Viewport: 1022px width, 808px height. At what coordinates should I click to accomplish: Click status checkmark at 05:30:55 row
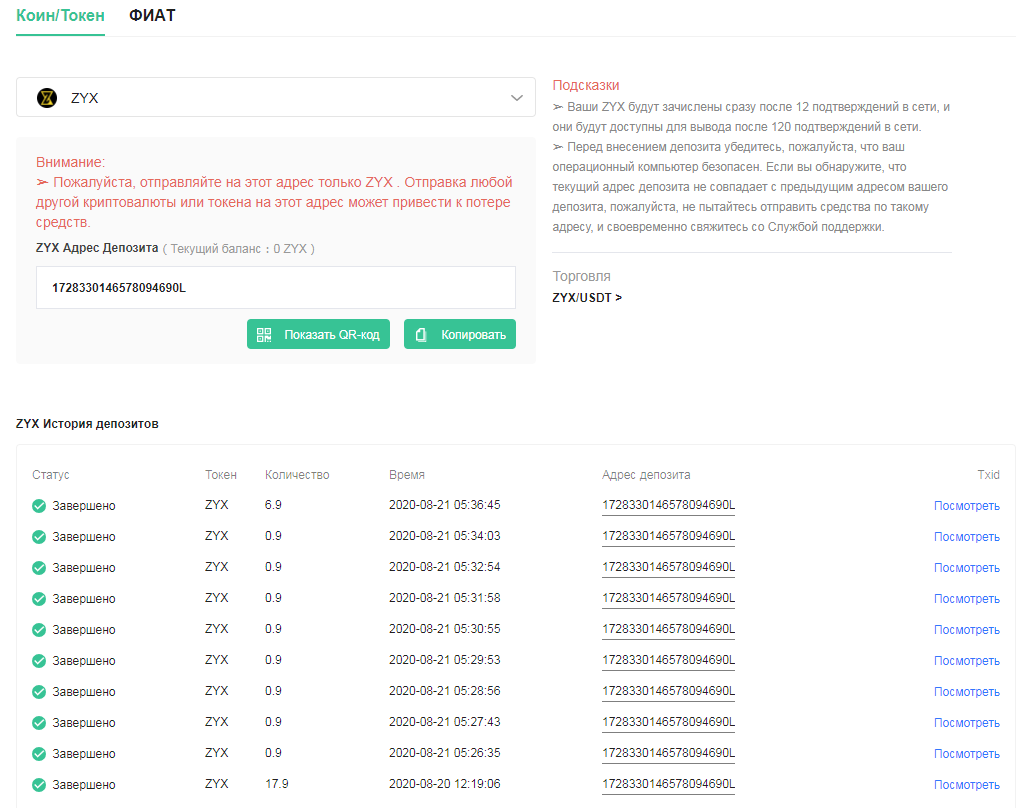[39, 630]
